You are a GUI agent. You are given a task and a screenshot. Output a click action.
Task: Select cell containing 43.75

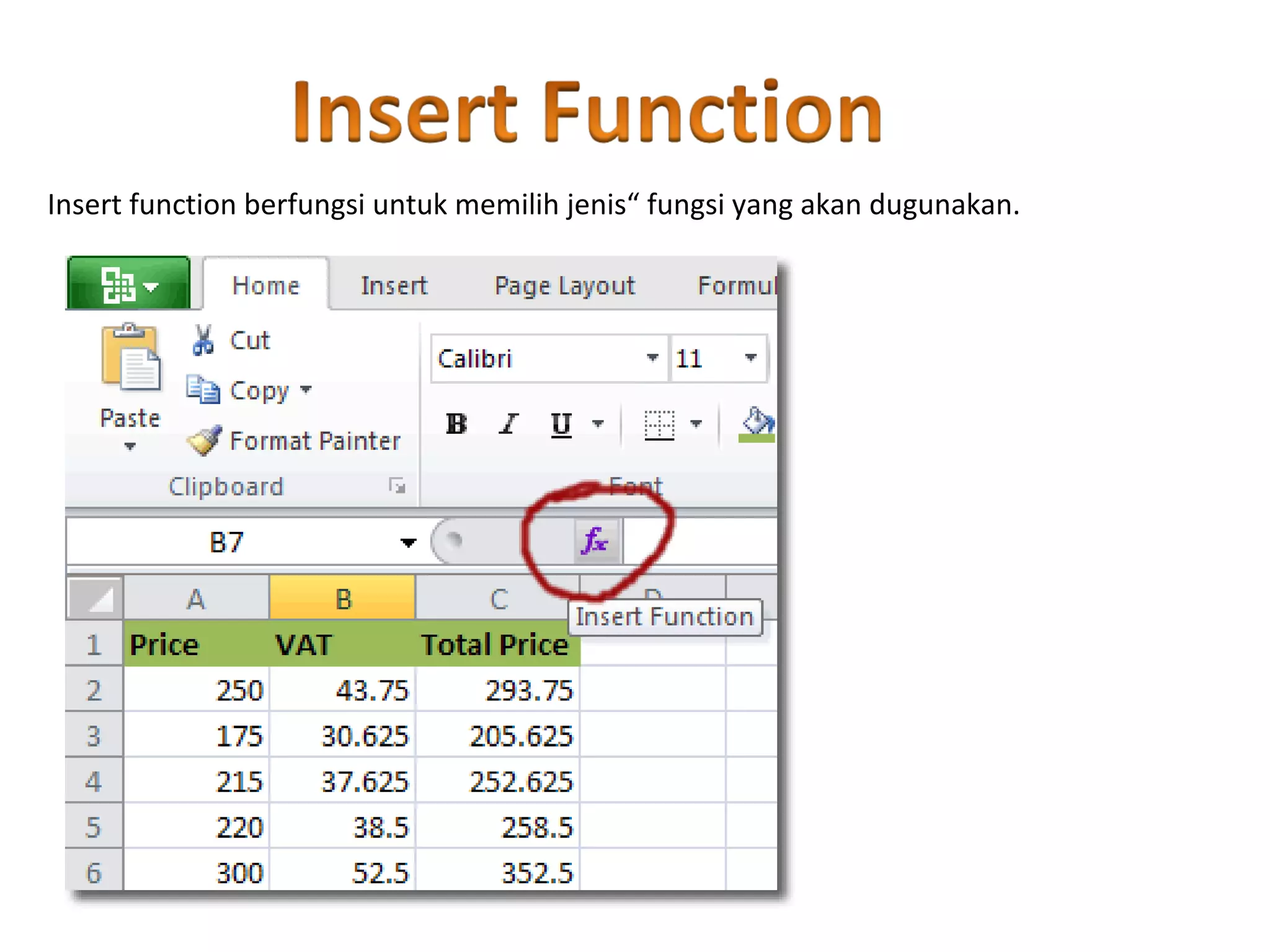point(342,690)
